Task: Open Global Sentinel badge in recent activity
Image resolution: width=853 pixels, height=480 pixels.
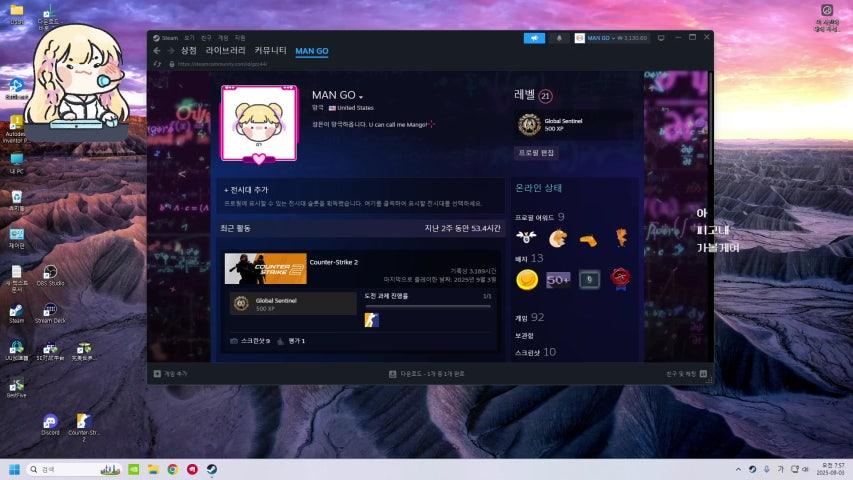Action: pos(293,304)
